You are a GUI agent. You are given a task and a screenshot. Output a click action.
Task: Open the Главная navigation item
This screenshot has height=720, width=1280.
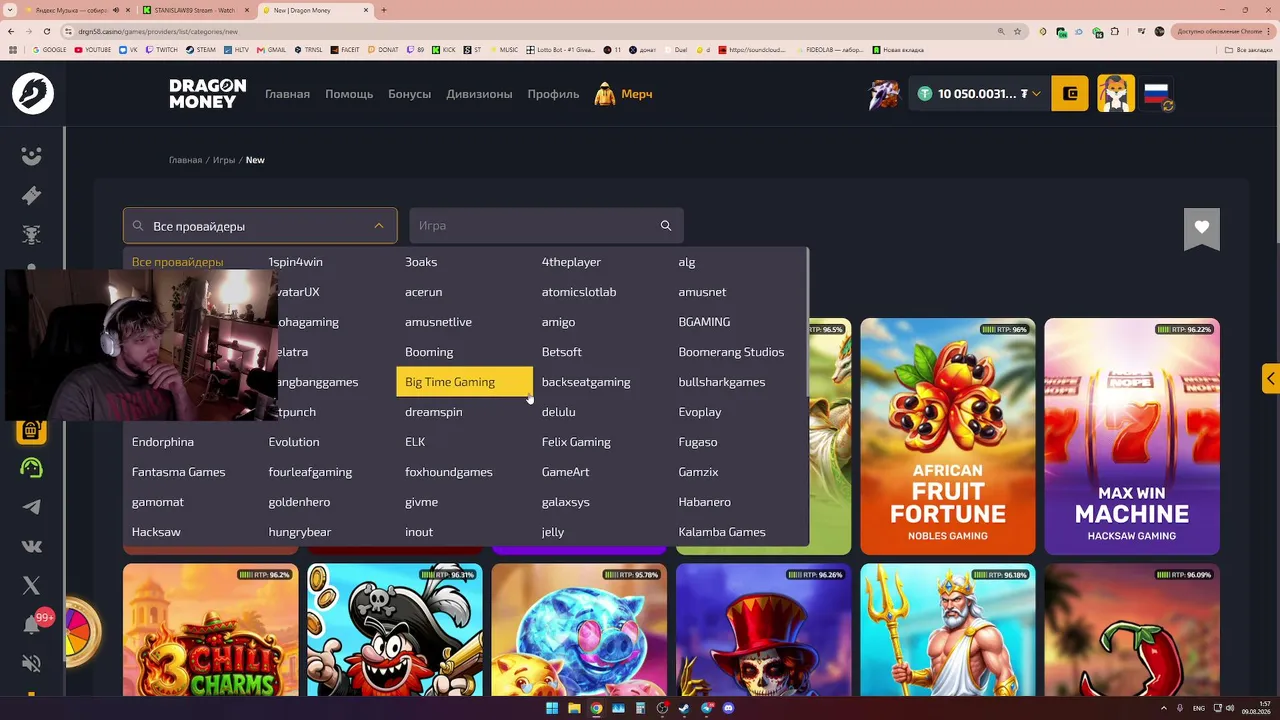pyautogui.click(x=287, y=94)
